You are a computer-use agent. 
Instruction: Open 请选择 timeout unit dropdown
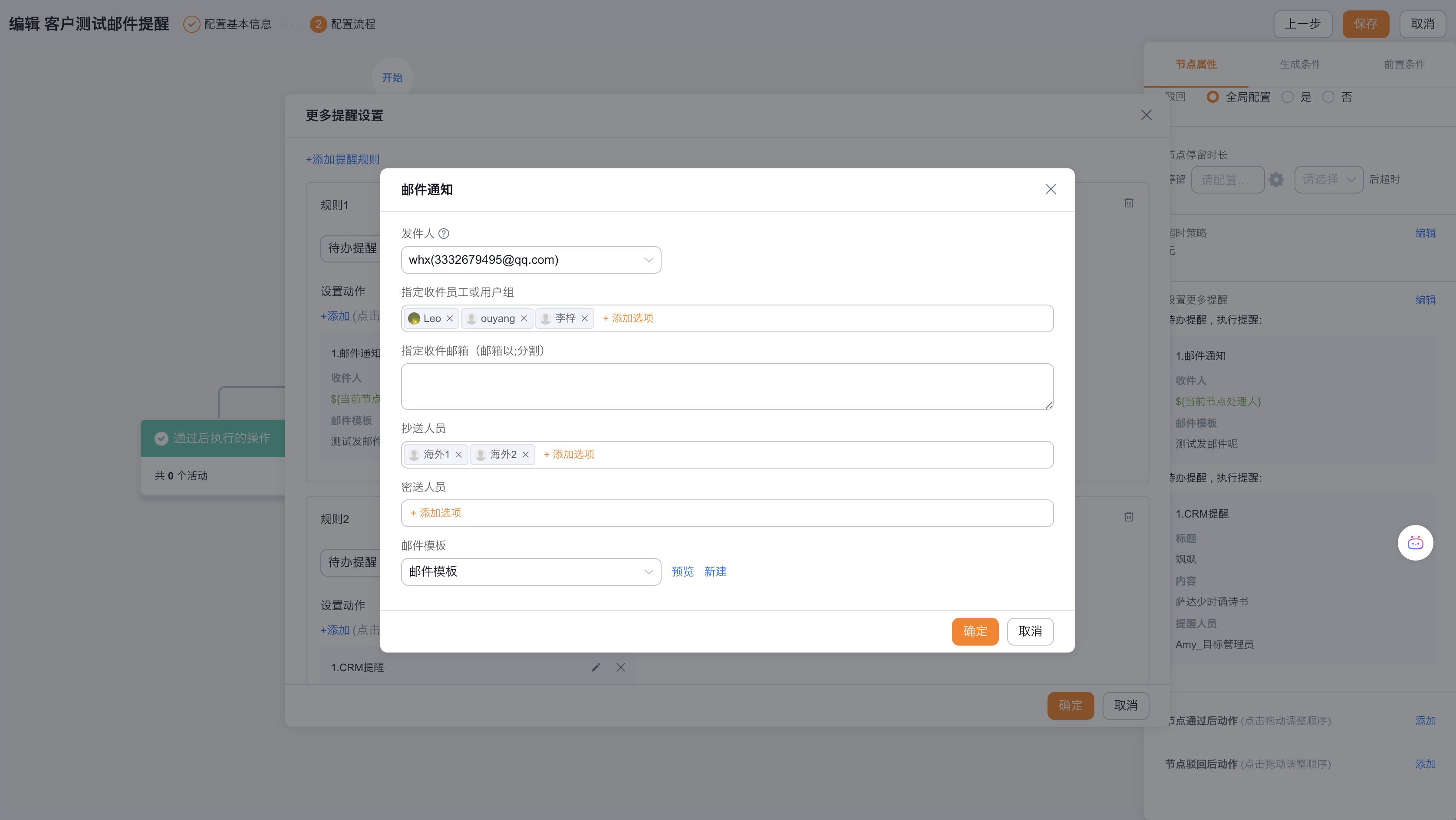click(x=1328, y=180)
